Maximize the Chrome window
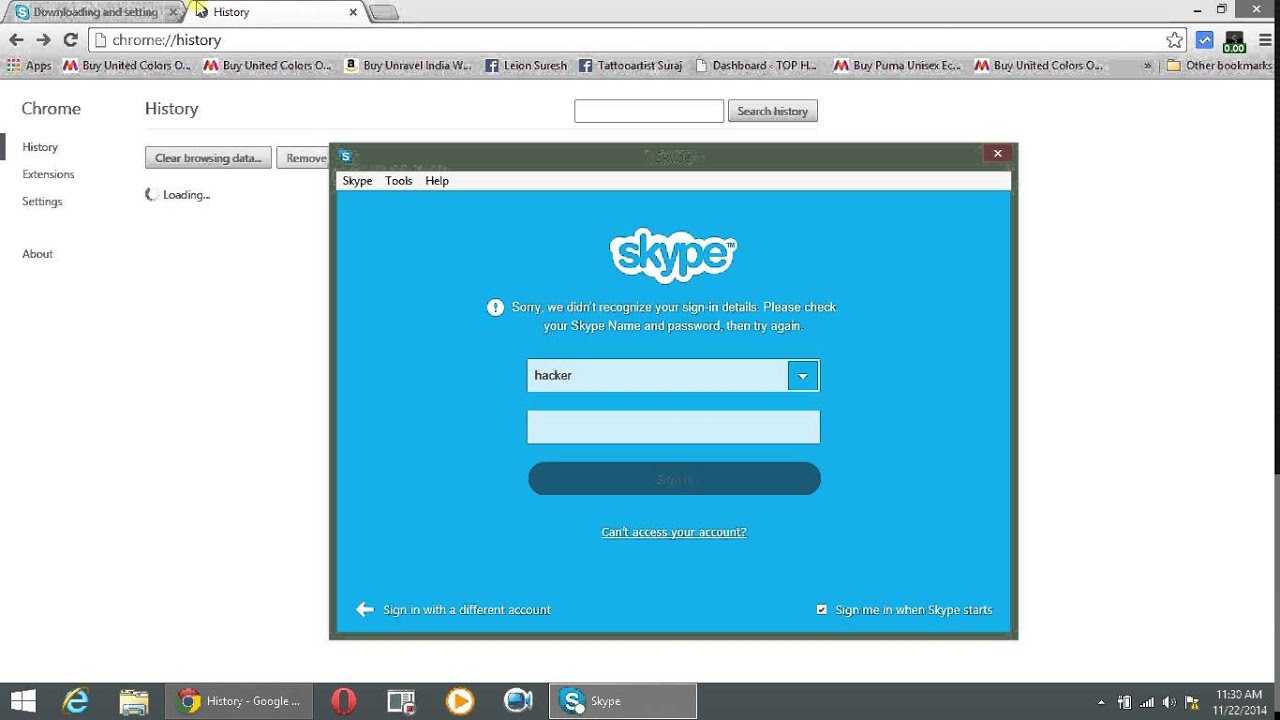Viewport: 1280px width, 720px height. click(1221, 9)
